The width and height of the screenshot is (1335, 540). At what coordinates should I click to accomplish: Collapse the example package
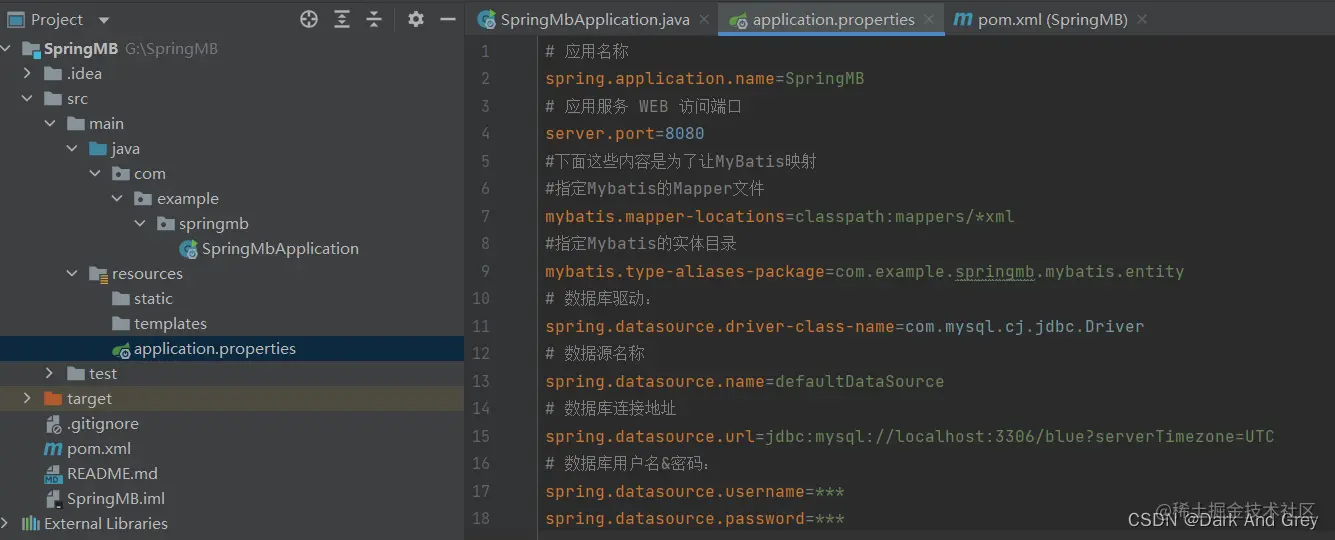tap(117, 199)
